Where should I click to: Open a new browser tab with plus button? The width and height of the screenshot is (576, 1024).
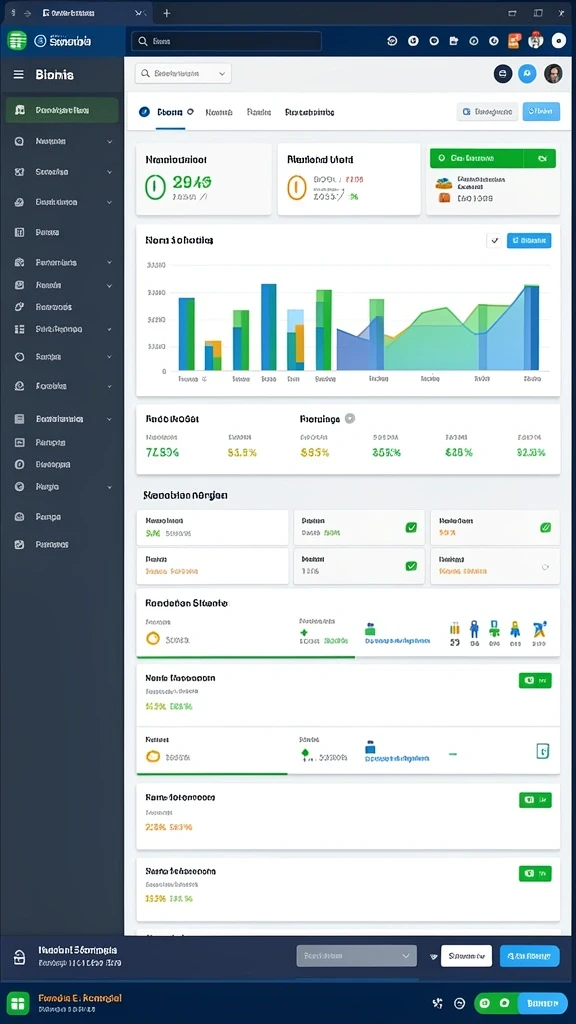tap(167, 13)
